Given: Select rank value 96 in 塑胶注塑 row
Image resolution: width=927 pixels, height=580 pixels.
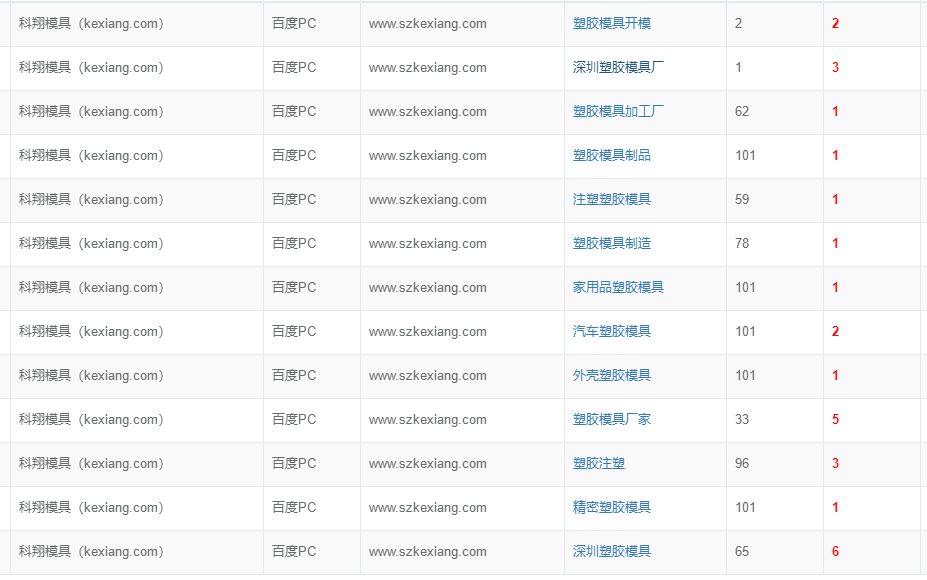Looking at the screenshot, I should 742,464.
